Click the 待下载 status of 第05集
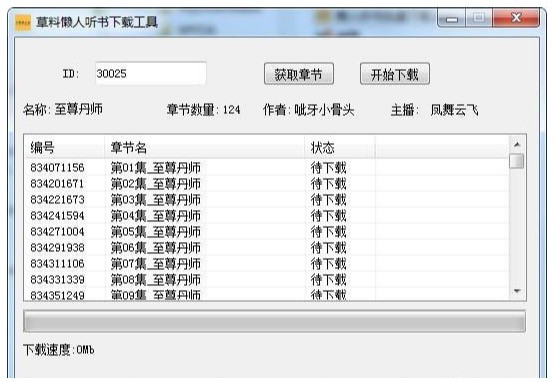Viewport: 555px width, 382px height. point(328,232)
